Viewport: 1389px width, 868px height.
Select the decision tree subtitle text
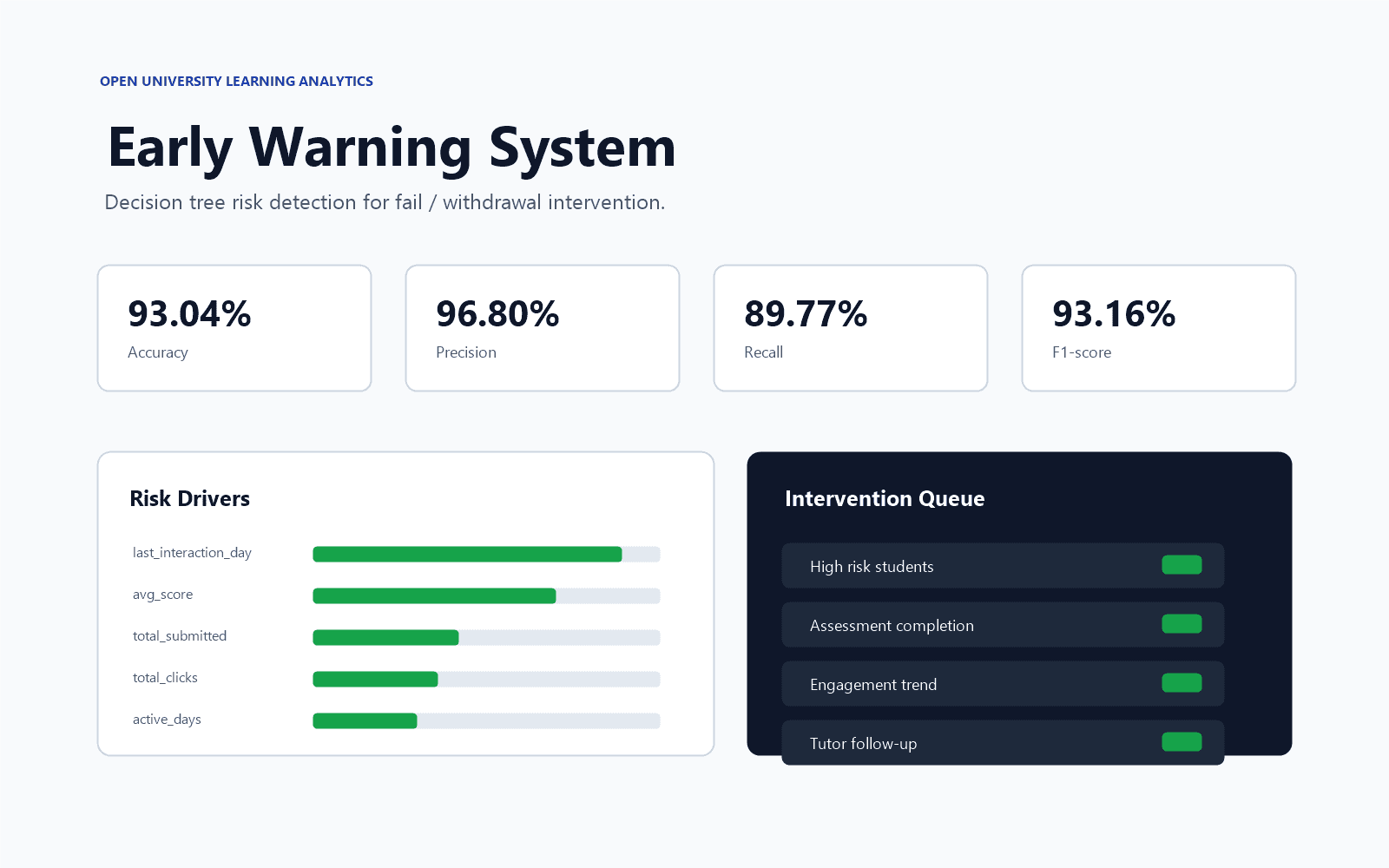(x=385, y=202)
